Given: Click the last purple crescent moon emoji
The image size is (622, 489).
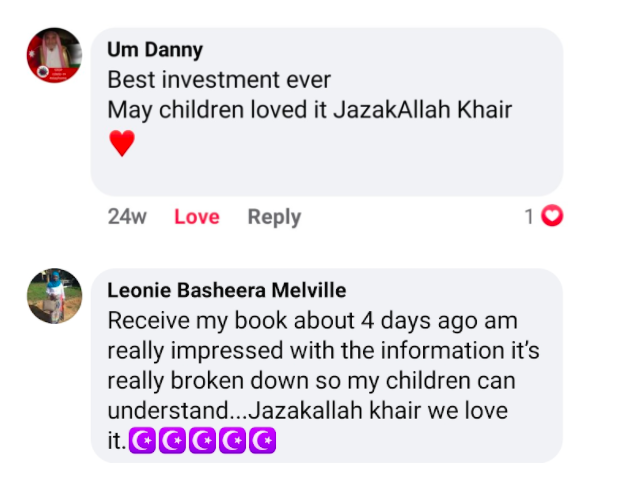Looking at the screenshot, I should click(x=262, y=439).
